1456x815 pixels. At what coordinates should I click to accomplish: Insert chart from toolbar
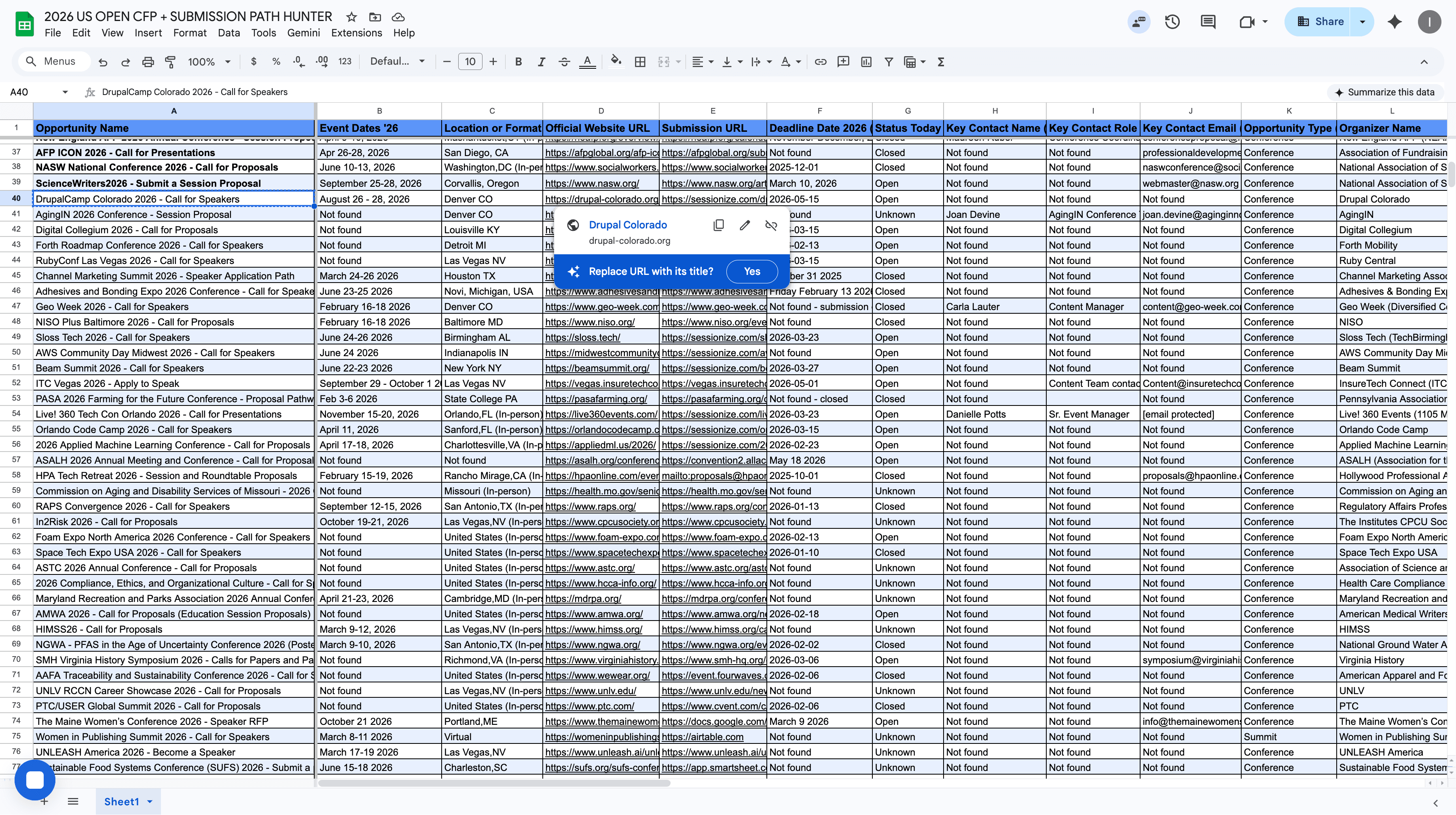coord(866,61)
